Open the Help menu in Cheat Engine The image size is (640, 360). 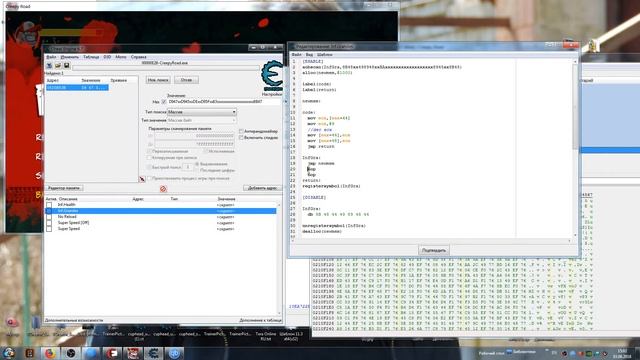(x=139, y=57)
